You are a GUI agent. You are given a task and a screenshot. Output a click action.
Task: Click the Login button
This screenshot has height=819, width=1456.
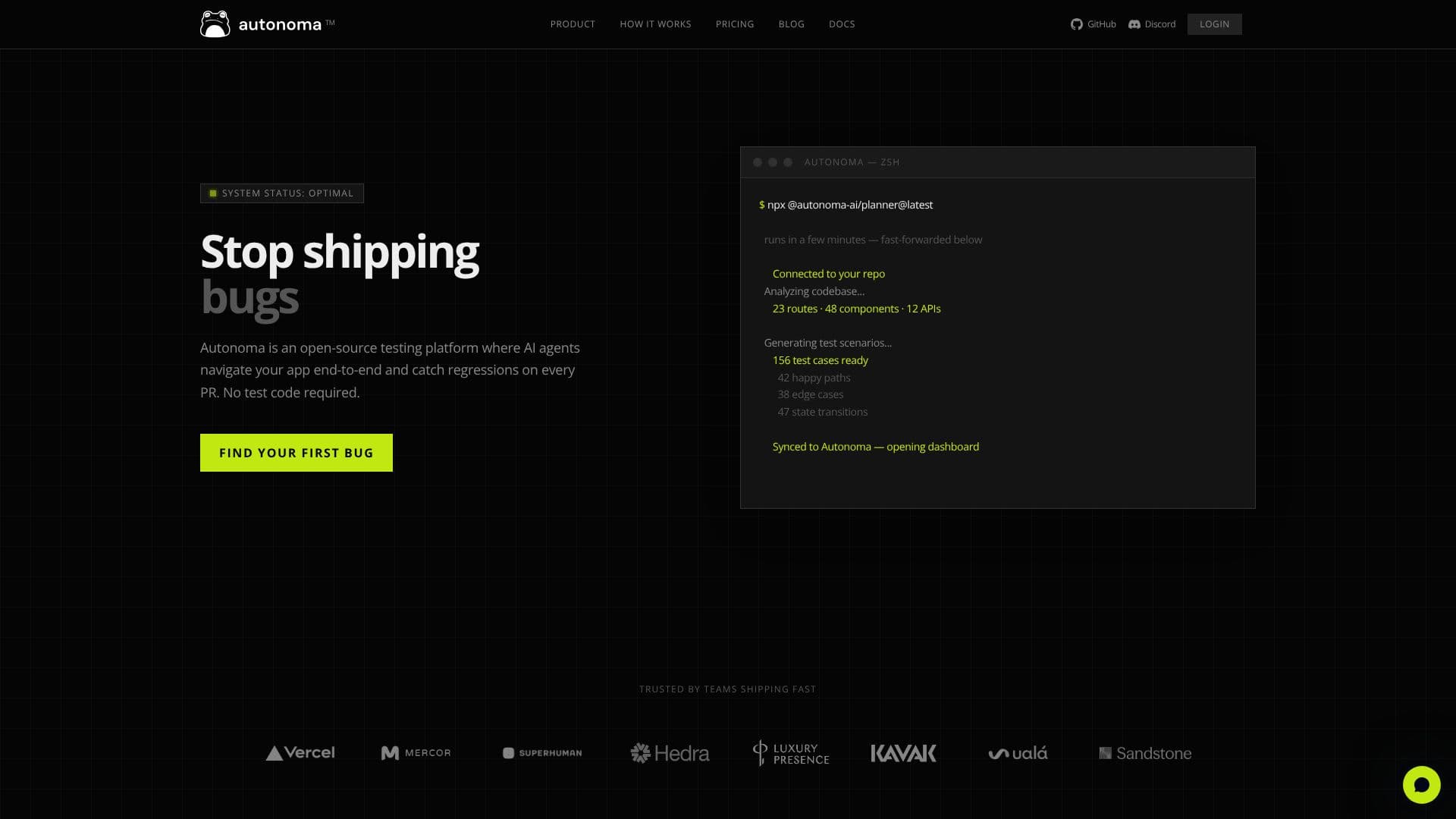click(x=1214, y=24)
